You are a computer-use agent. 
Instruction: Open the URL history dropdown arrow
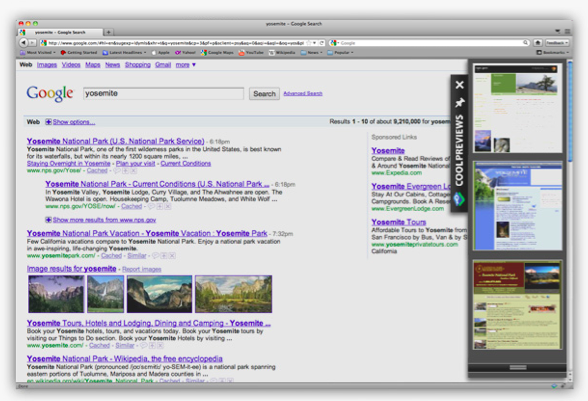coord(315,43)
